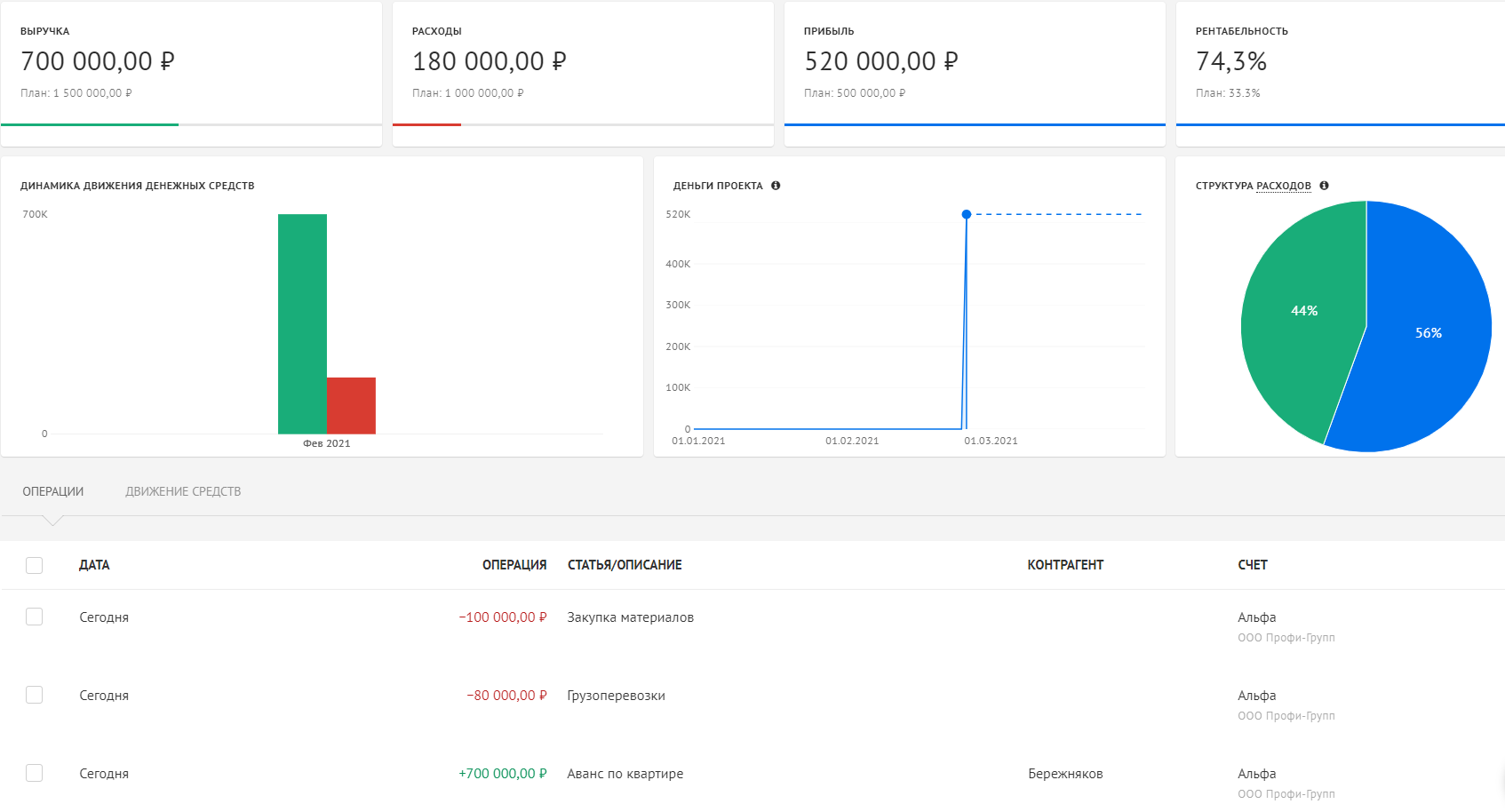Screen dimensions: 1505x812
Task: Click the red expenses bar for Фев 2021
Action: 351,406
